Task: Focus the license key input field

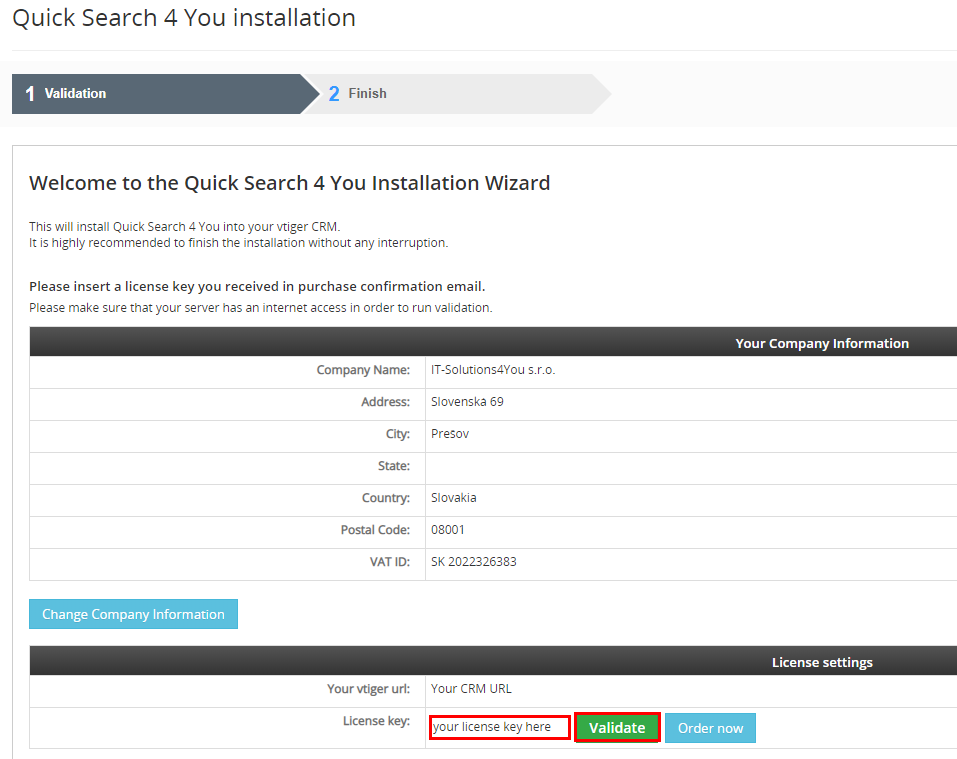Action: 500,727
